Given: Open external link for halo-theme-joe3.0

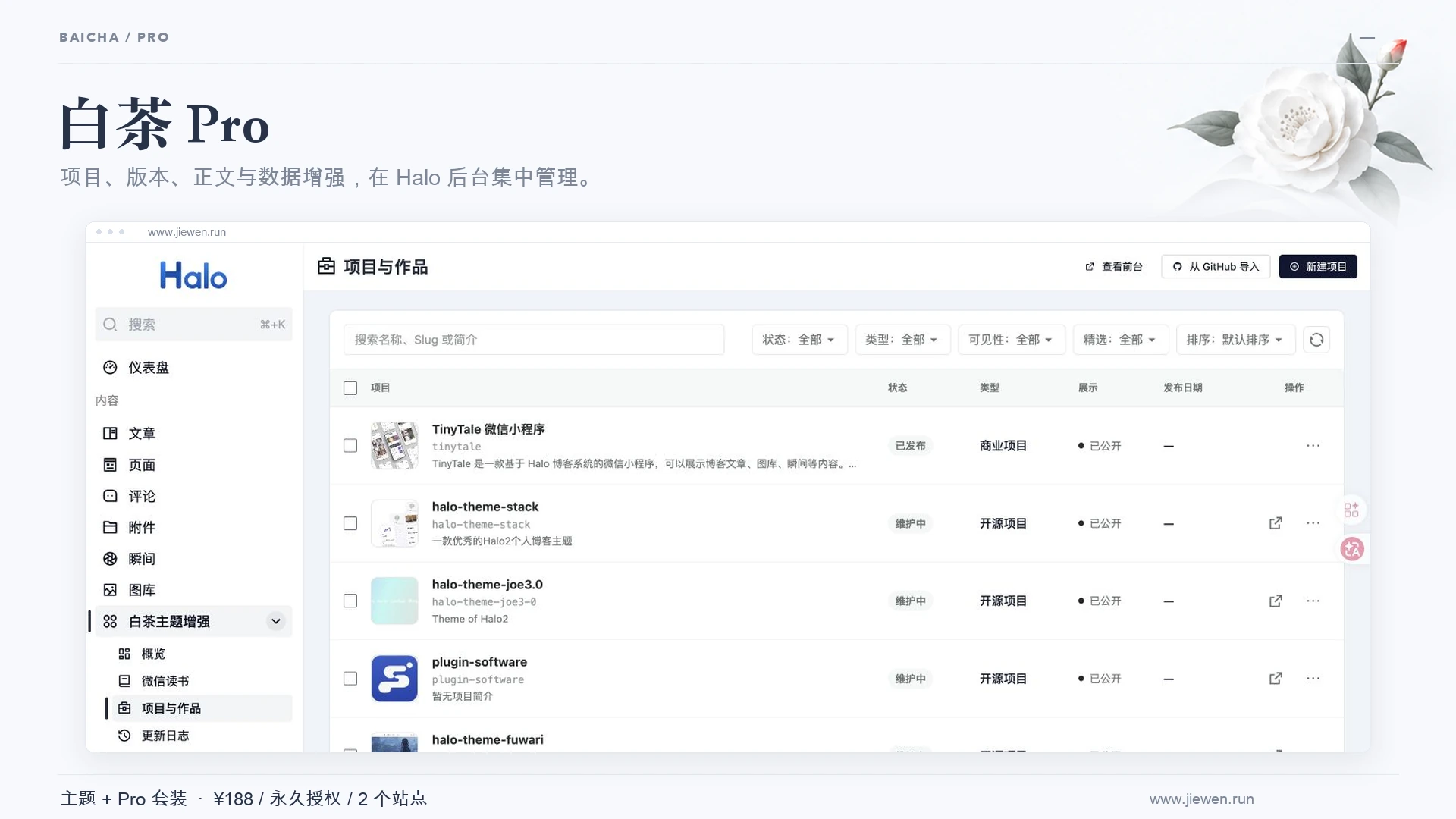Looking at the screenshot, I should pyautogui.click(x=1276, y=601).
